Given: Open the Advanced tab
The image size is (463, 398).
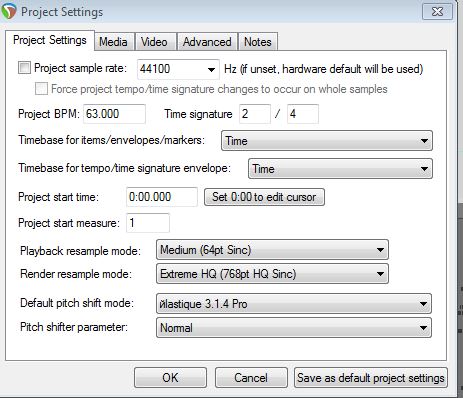Looking at the screenshot, I should pyautogui.click(x=207, y=42).
